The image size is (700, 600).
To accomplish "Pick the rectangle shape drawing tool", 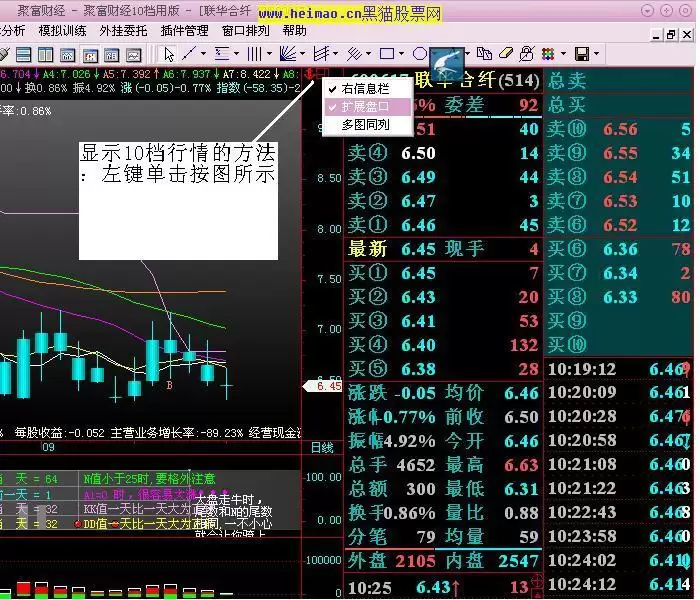I will [386, 53].
